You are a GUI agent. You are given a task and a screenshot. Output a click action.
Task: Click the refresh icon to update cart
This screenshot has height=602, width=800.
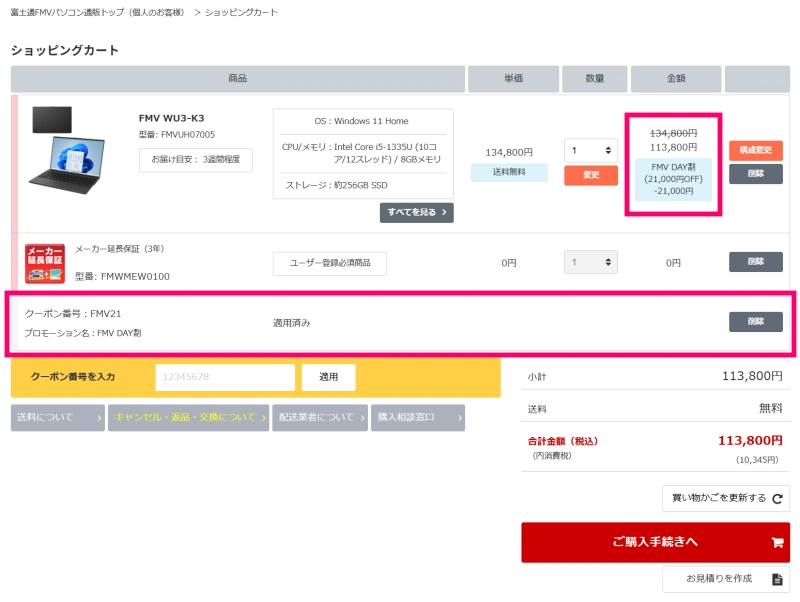point(776,498)
